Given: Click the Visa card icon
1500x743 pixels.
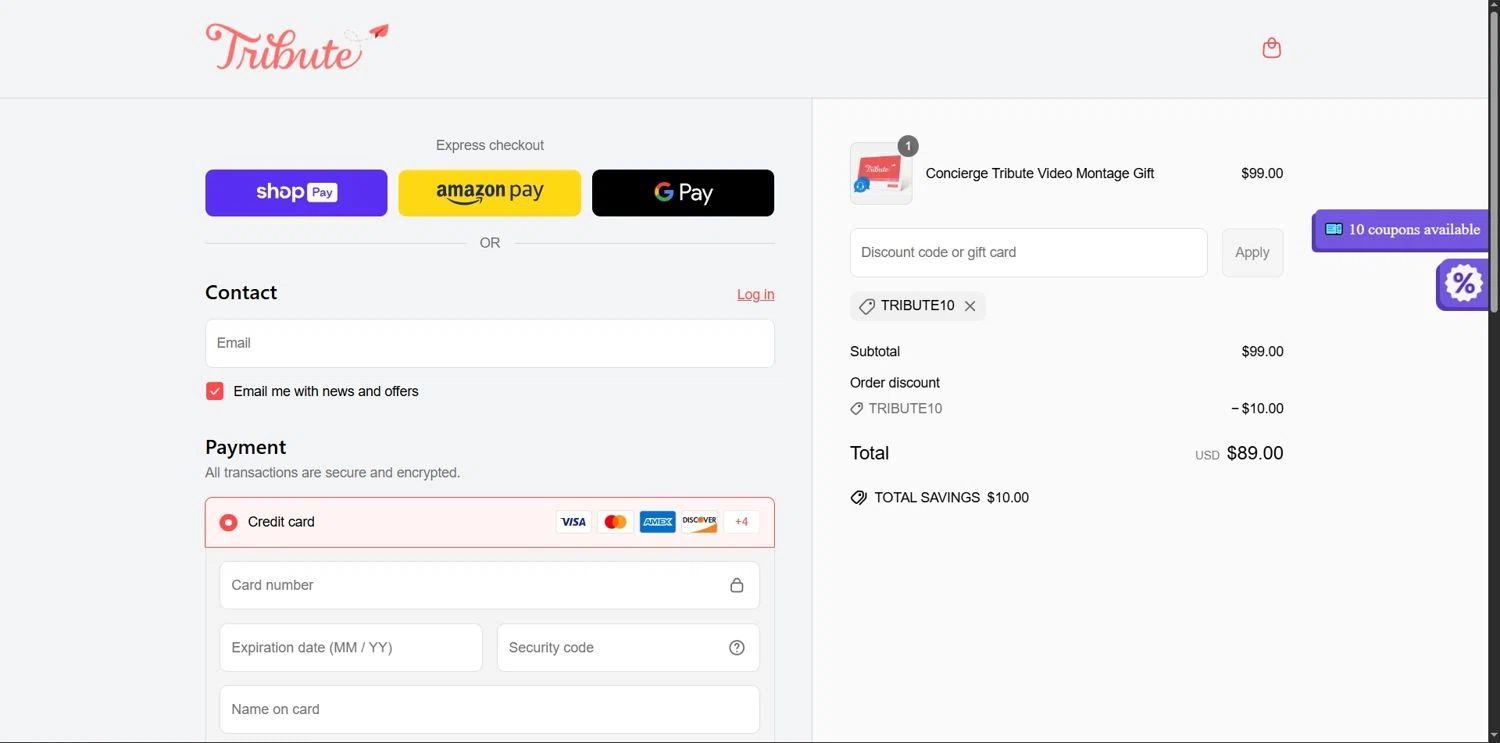Looking at the screenshot, I should click(573, 522).
